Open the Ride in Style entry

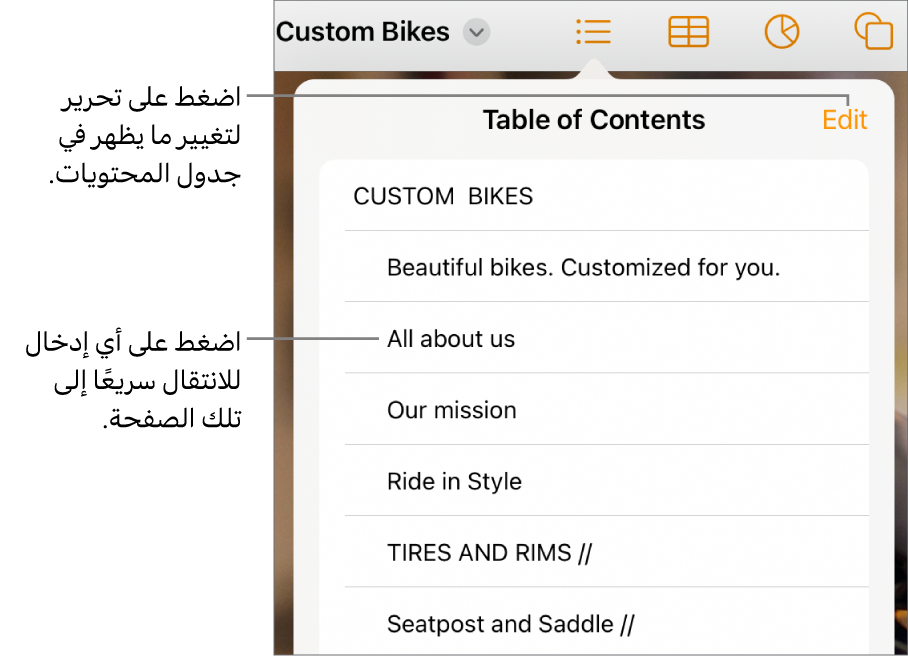coord(454,482)
